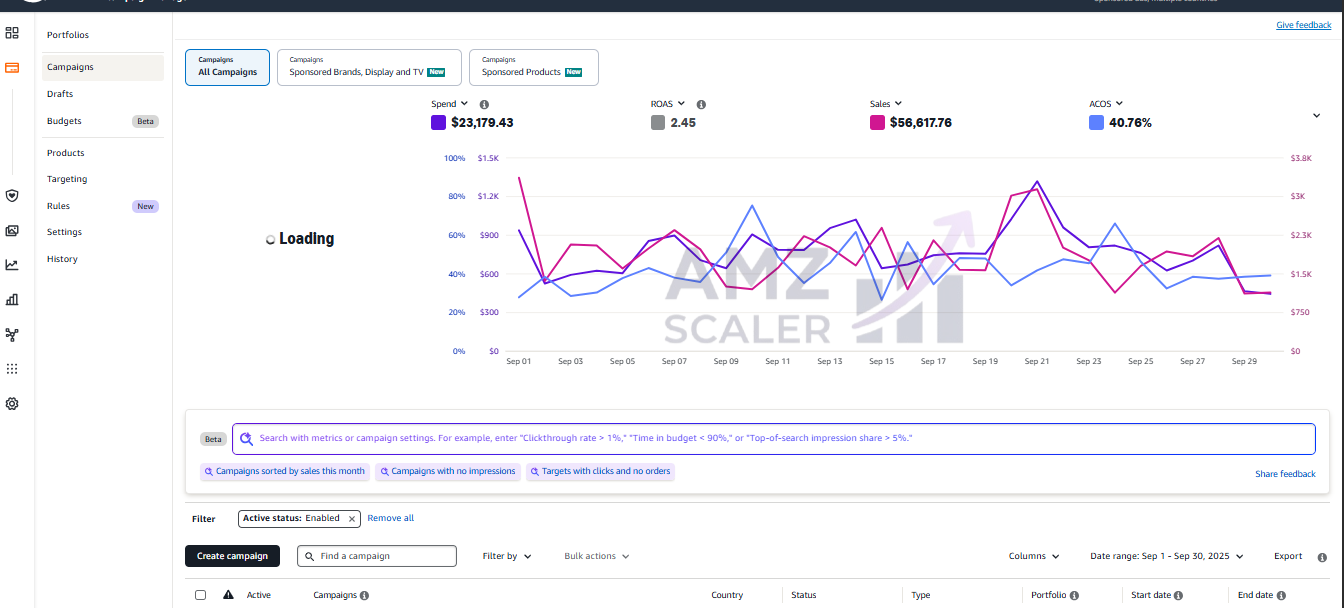The width and height of the screenshot is (1344, 608).
Task: Open the bar chart reports icon
Action: coord(12,299)
